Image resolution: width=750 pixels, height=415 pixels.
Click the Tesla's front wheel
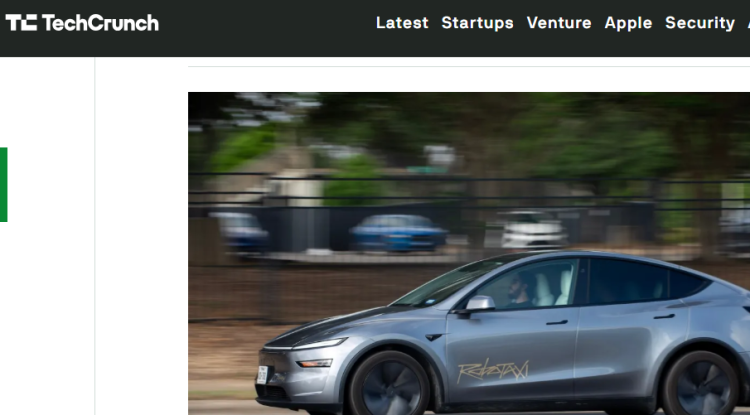click(x=389, y=385)
